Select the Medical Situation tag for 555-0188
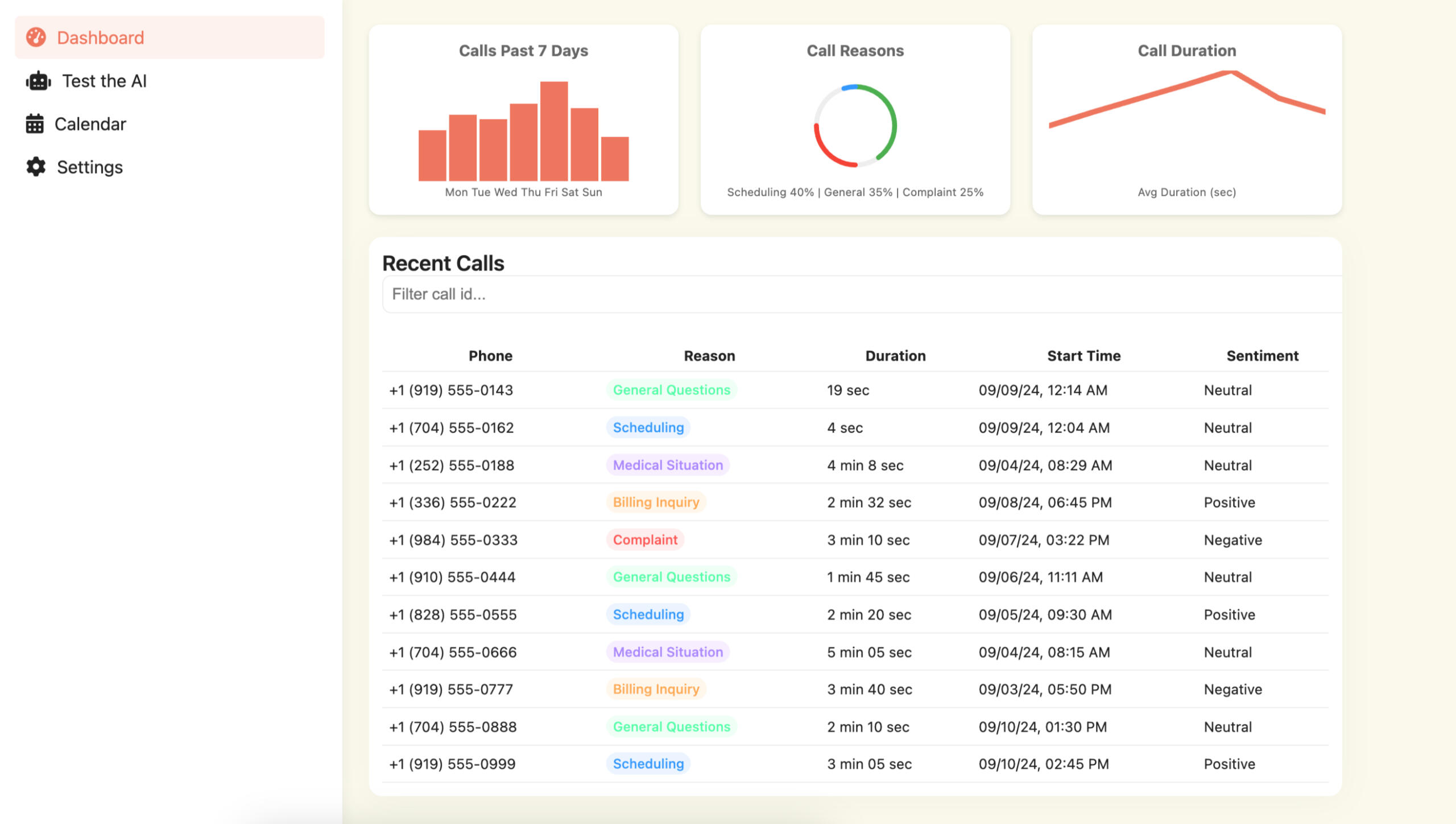This screenshot has height=824, width=1456. [668, 465]
